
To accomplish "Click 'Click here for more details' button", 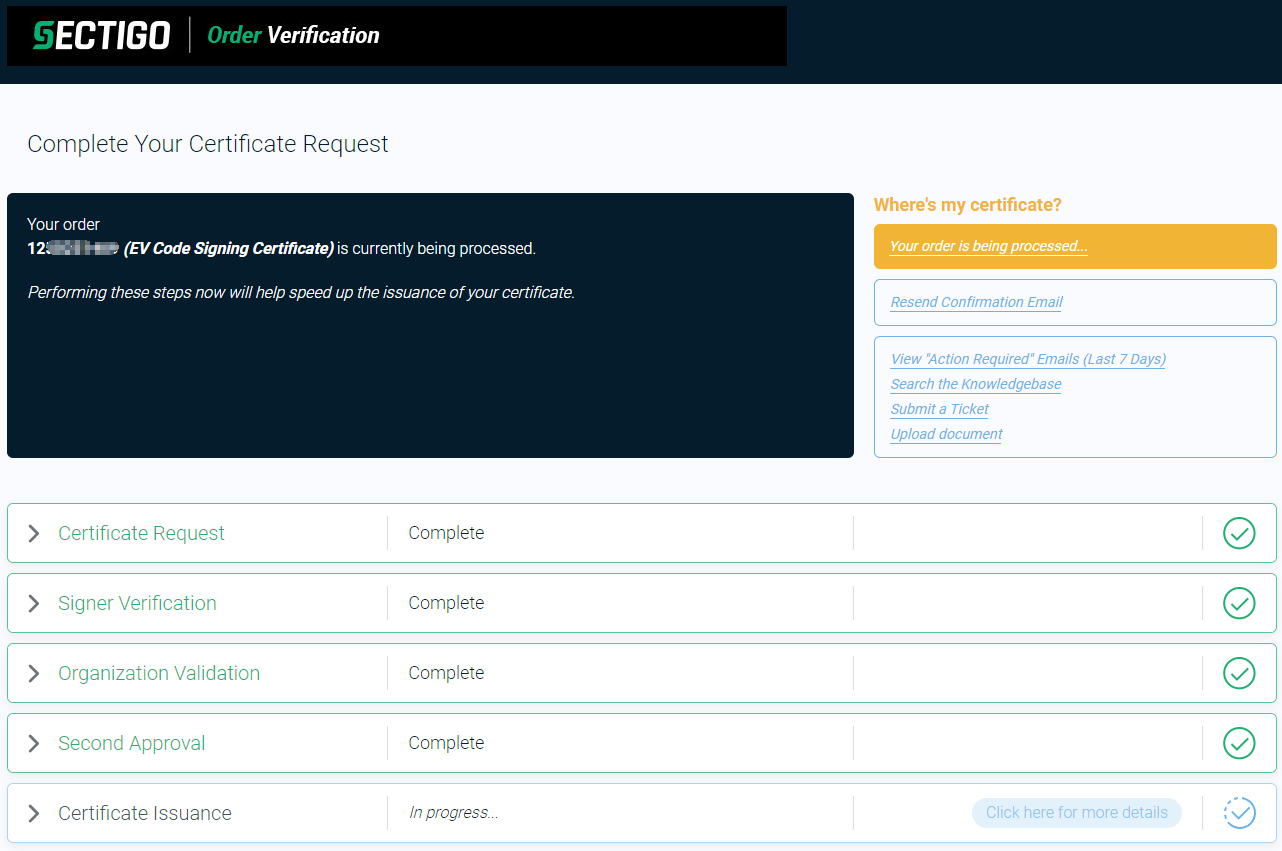I will click(x=1076, y=813).
